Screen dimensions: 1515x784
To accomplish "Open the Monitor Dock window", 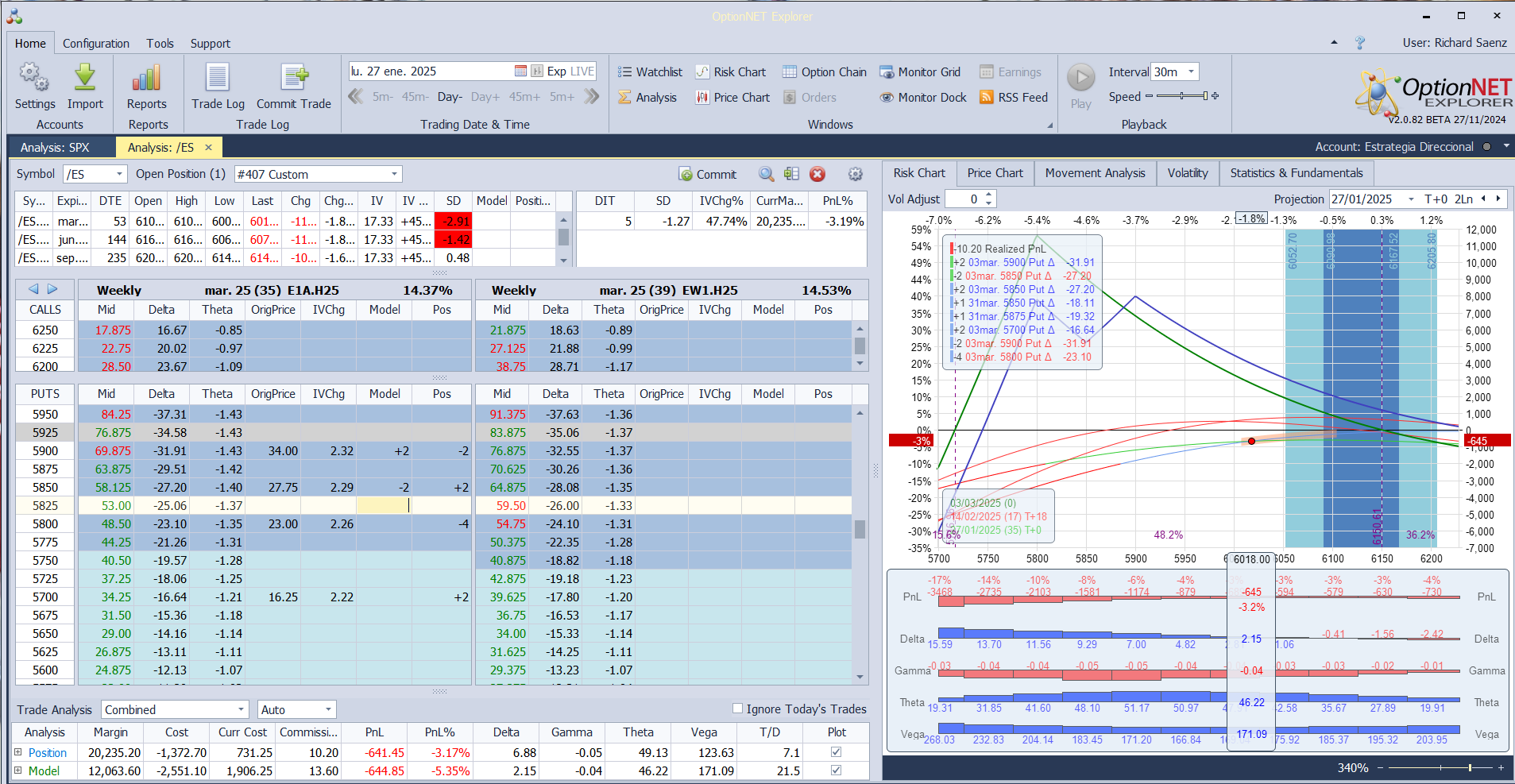I will [x=923, y=98].
